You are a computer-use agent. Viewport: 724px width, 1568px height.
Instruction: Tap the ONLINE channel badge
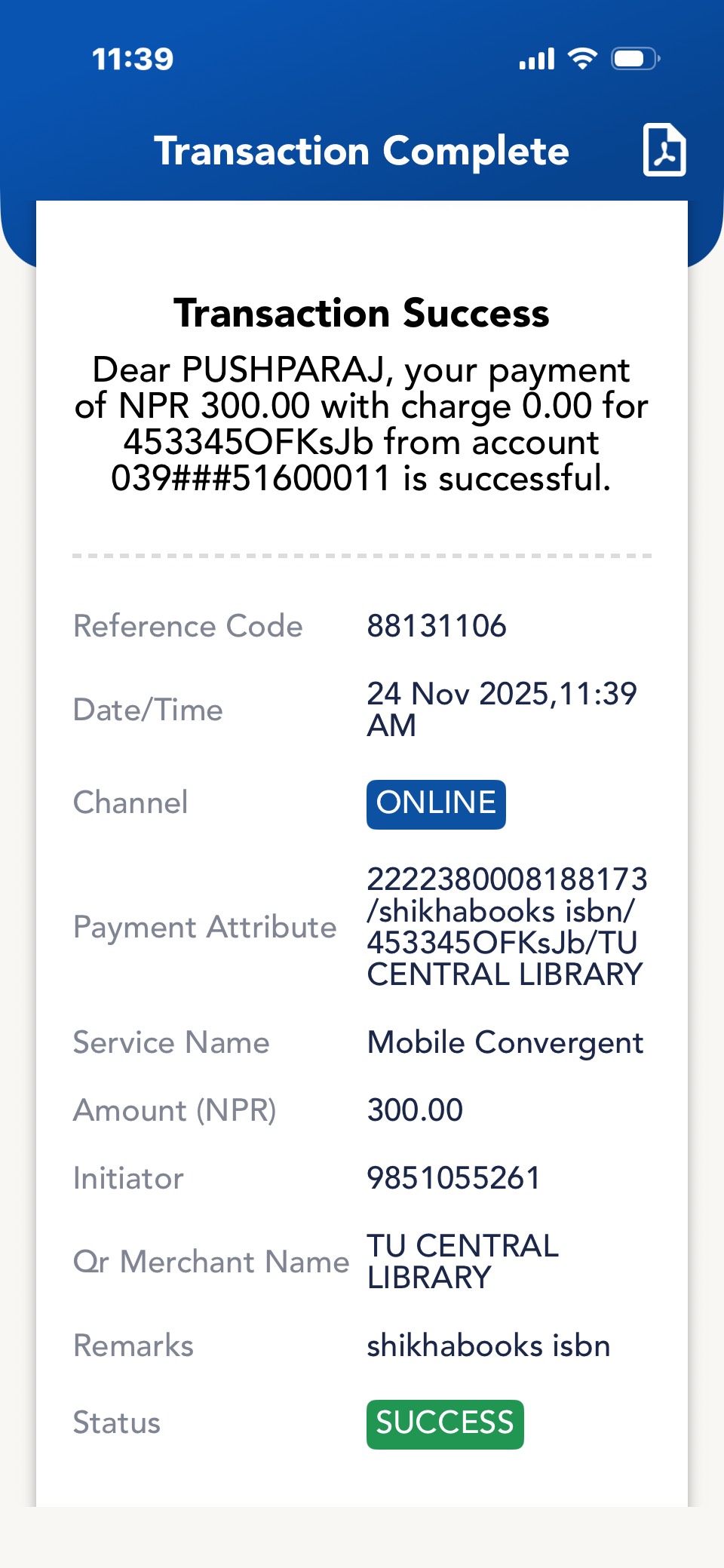point(436,804)
